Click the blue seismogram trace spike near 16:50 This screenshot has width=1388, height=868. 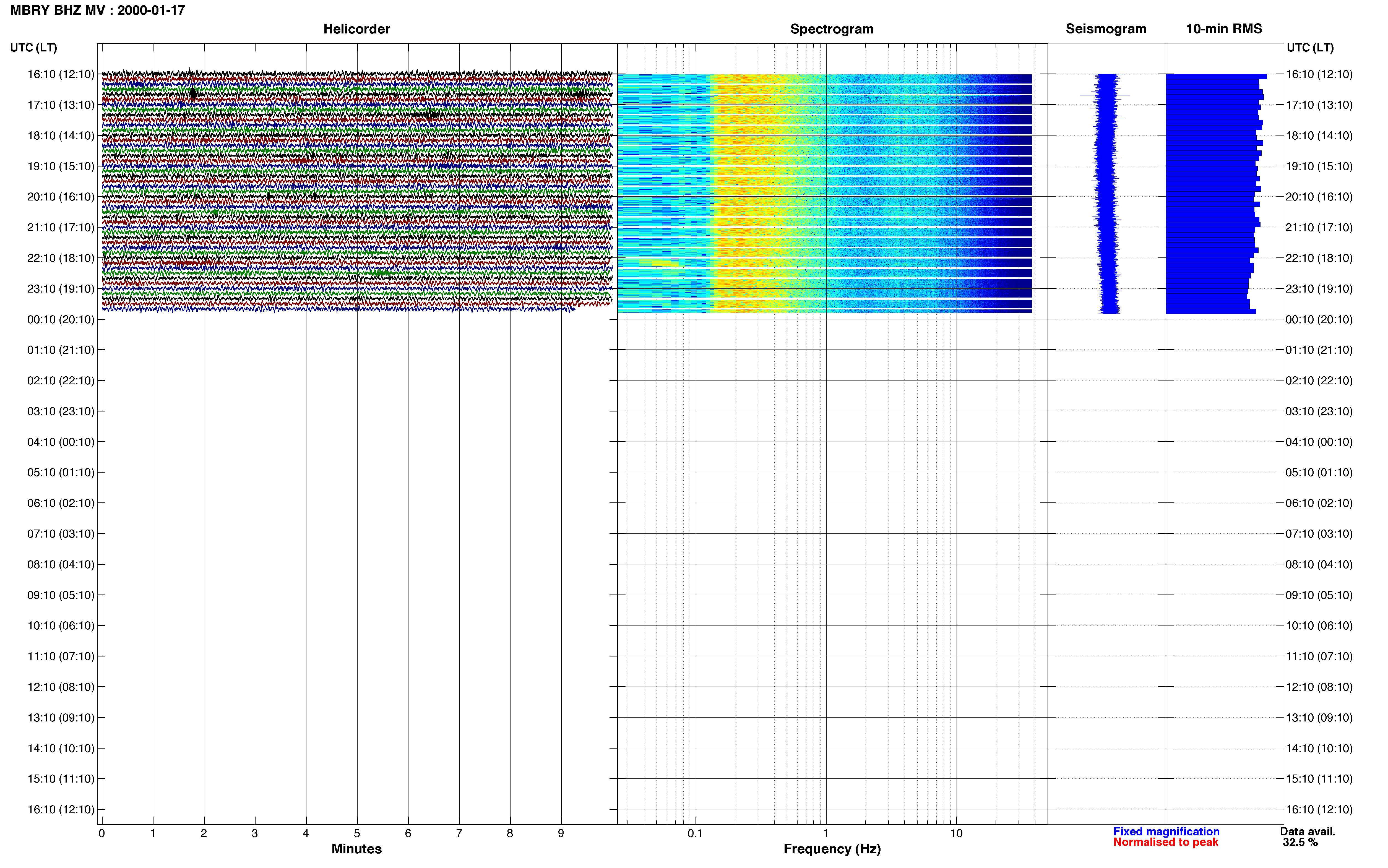tap(1105, 95)
